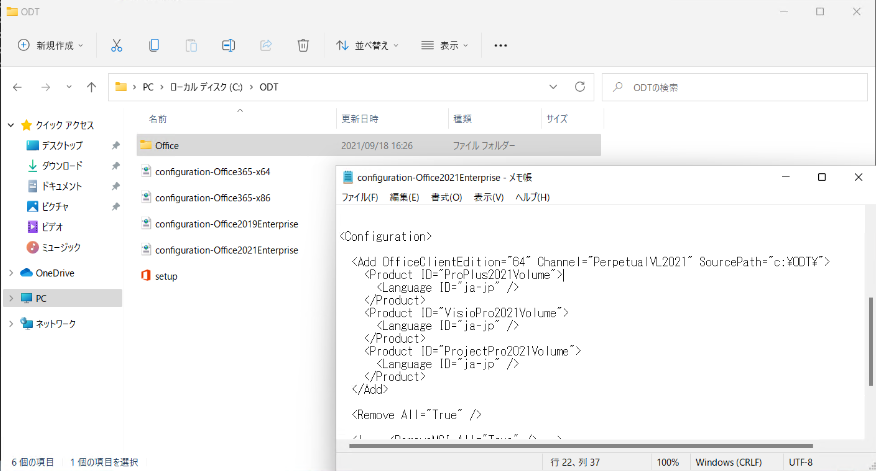The image size is (876, 471).
Task: Open the three-dots See more menu
Action: [501, 45]
